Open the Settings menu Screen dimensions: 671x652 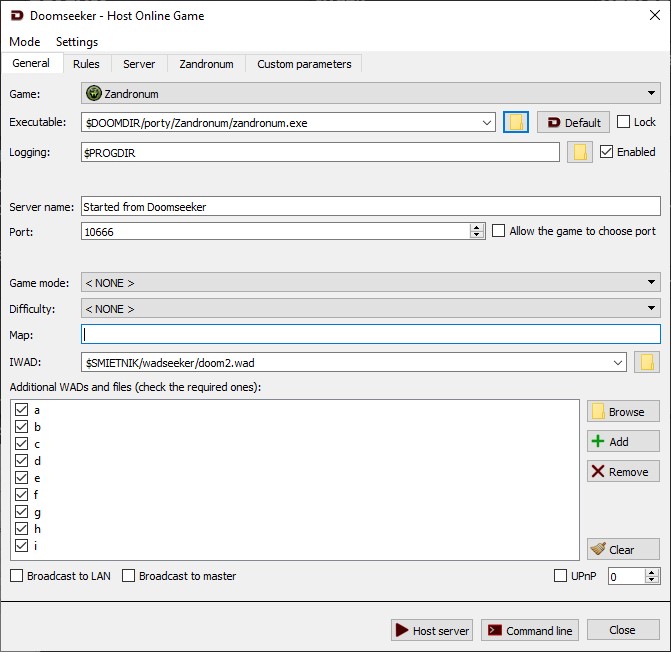point(77,42)
